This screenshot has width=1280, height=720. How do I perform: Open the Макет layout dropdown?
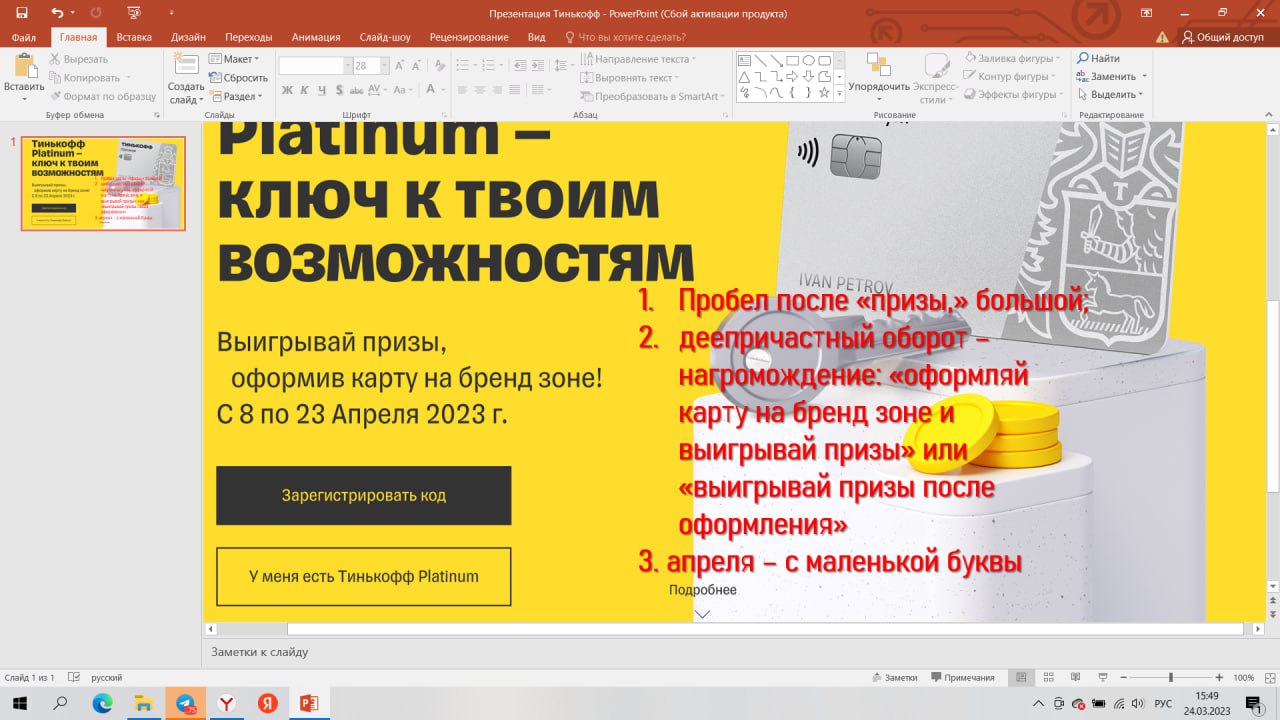[x=235, y=59]
